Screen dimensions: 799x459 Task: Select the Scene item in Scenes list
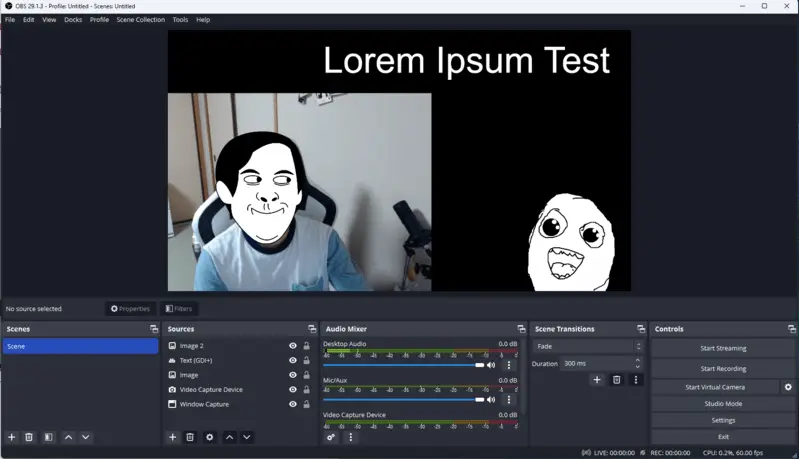(x=81, y=346)
